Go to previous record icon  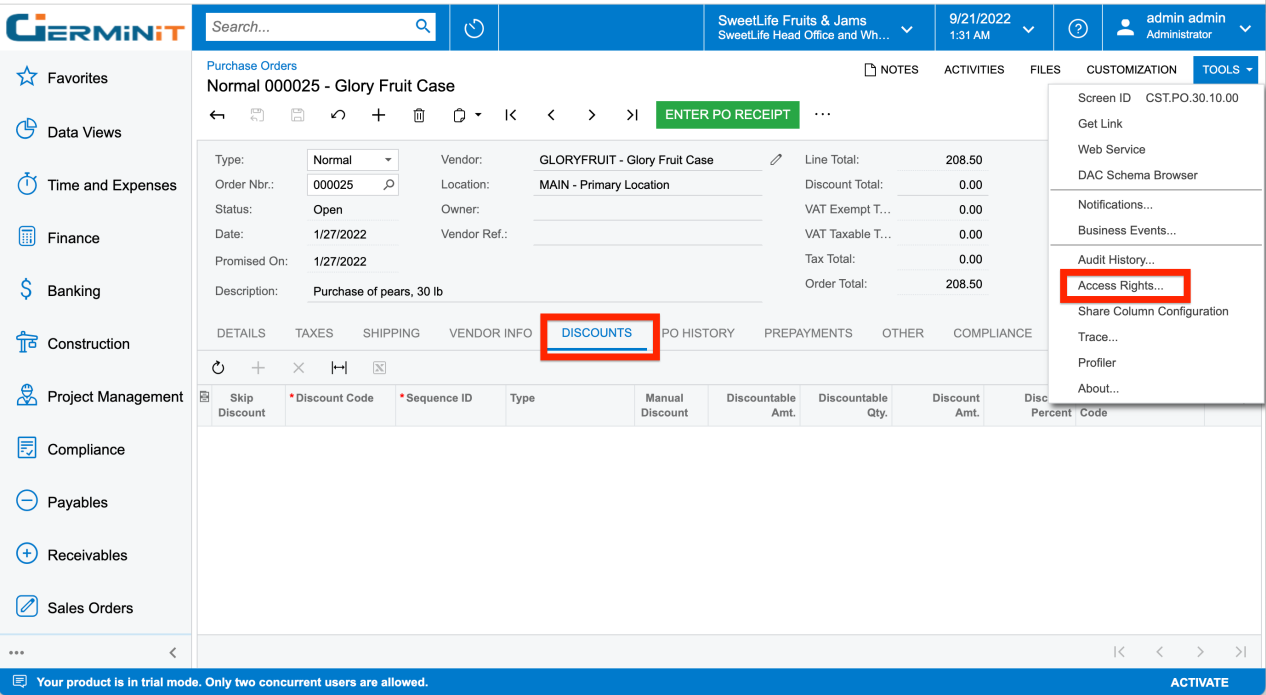[x=551, y=115]
